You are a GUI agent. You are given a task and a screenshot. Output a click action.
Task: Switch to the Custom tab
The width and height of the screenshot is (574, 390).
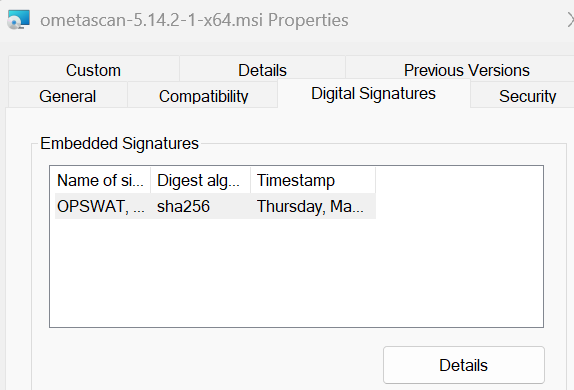pos(93,70)
